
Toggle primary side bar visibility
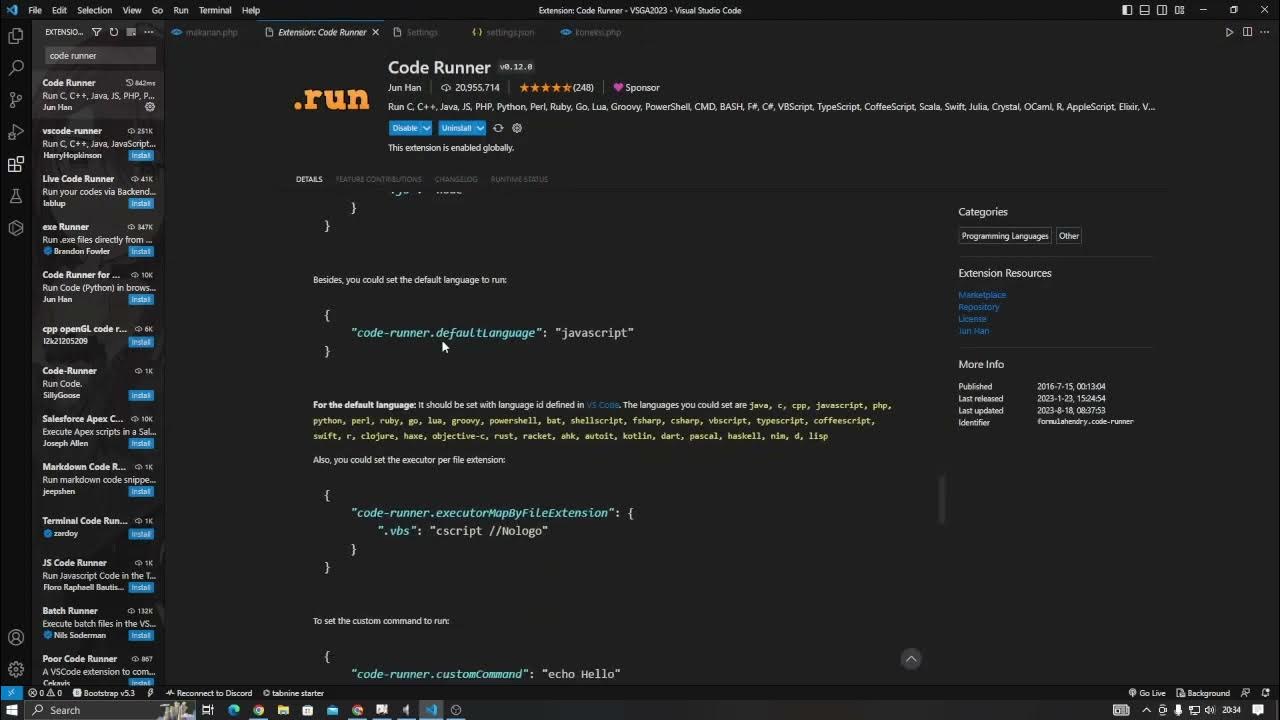(1127, 10)
